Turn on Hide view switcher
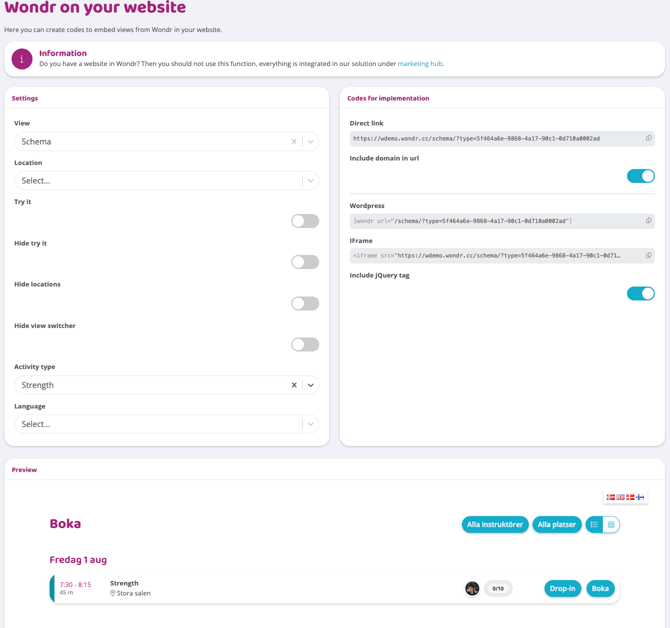The width and height of the screenshot is (670, 628). [305, 344]
